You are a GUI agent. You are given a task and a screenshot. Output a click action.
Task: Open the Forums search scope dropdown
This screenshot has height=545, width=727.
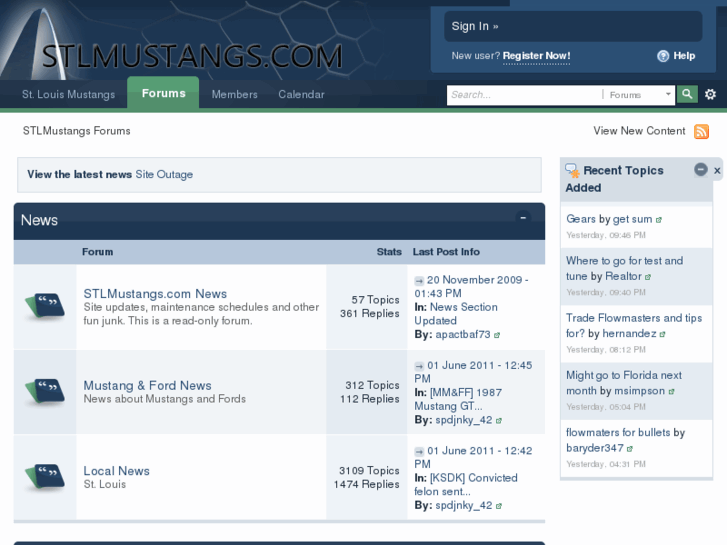[x=638, y=95]
